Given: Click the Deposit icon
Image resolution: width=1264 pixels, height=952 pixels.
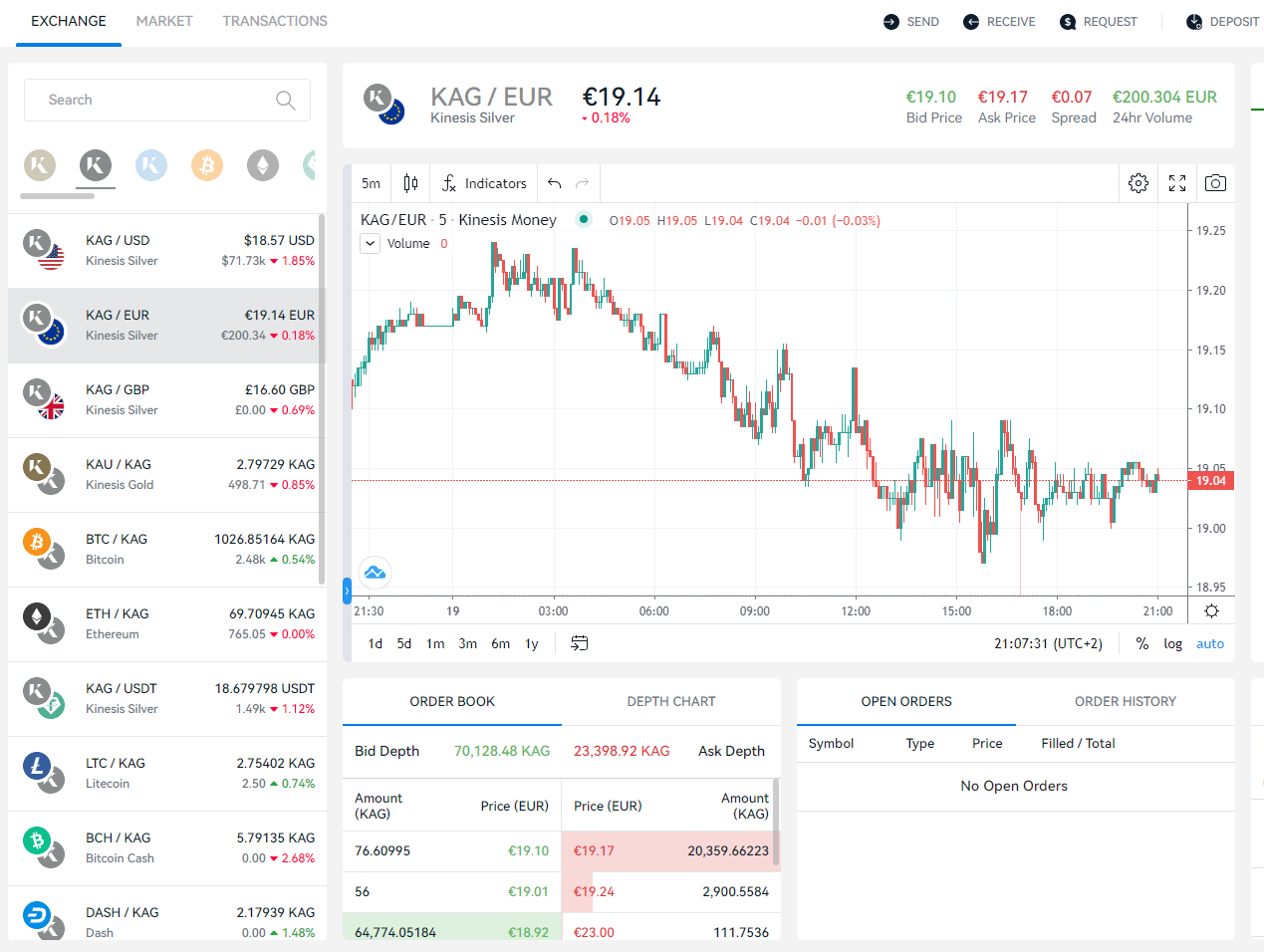Looking at the screenshot, I should click(1194, 22).
